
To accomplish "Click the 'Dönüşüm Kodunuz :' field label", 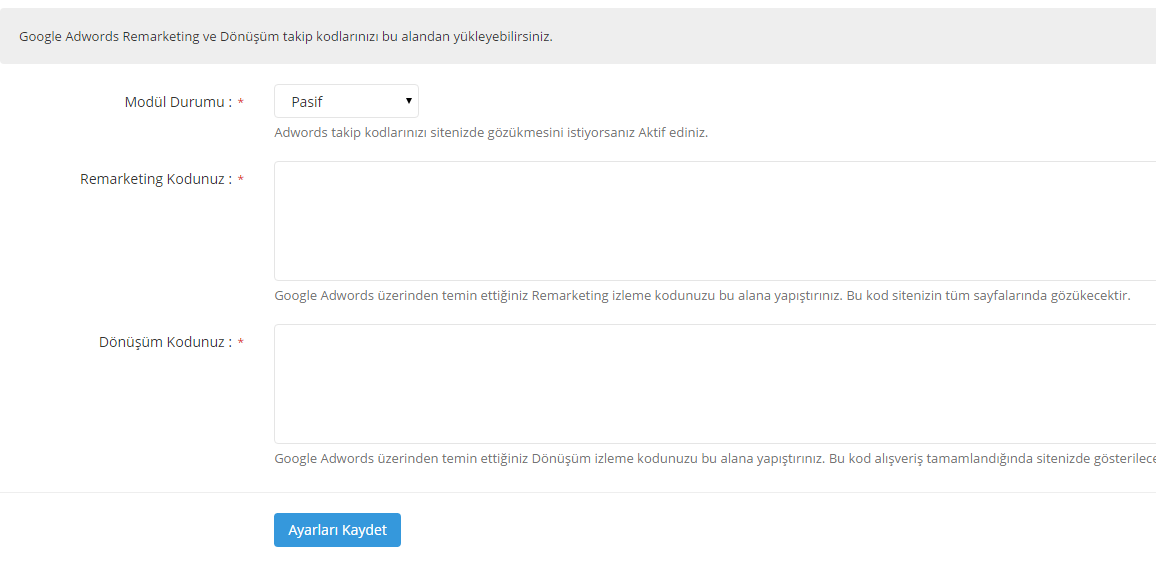I will click(165, 342).
